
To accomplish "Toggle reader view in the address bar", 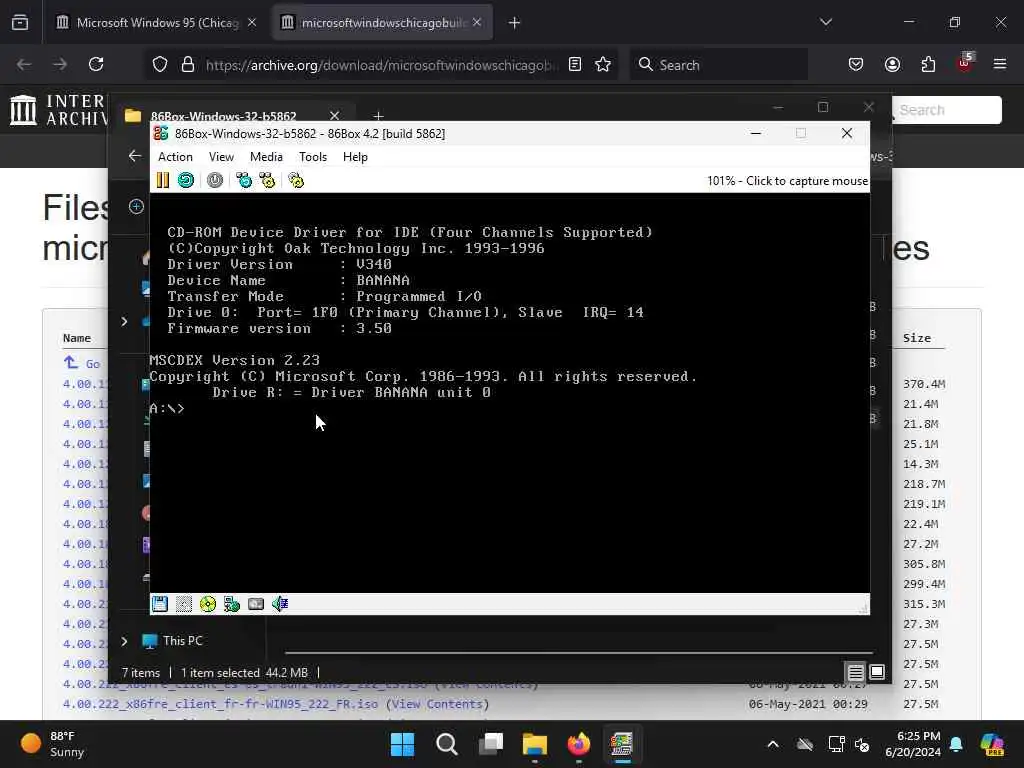I will pos(575,64).
